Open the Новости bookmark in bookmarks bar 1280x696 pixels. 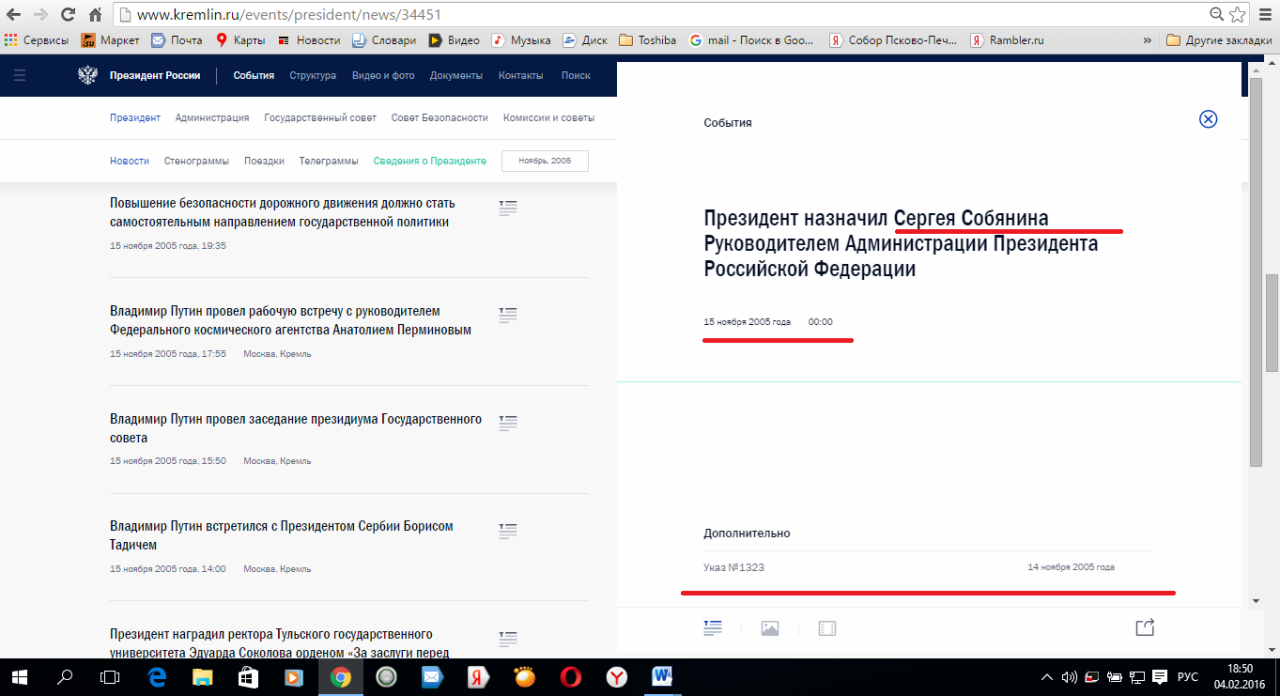point(309,40)
